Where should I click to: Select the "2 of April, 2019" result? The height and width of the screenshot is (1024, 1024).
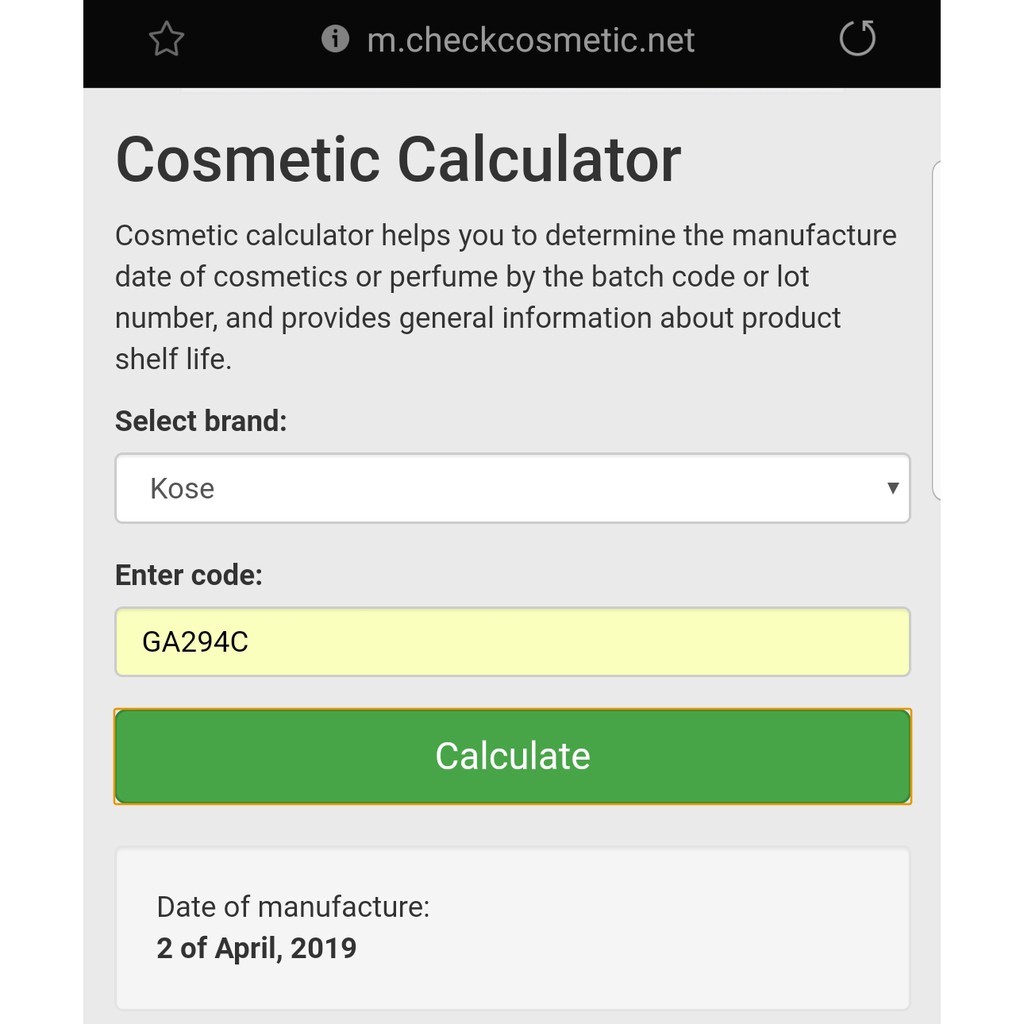pyautogui.click(x=256, y=948)
